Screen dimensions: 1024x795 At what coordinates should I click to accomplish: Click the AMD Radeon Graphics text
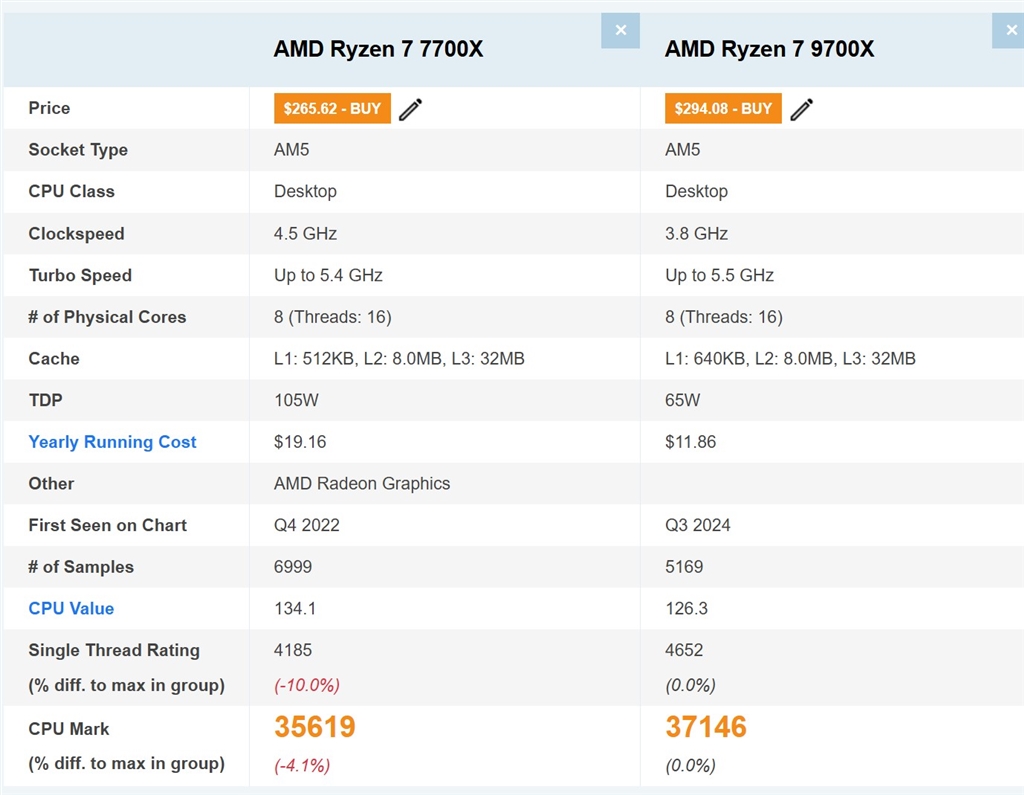tap(362, 483)
